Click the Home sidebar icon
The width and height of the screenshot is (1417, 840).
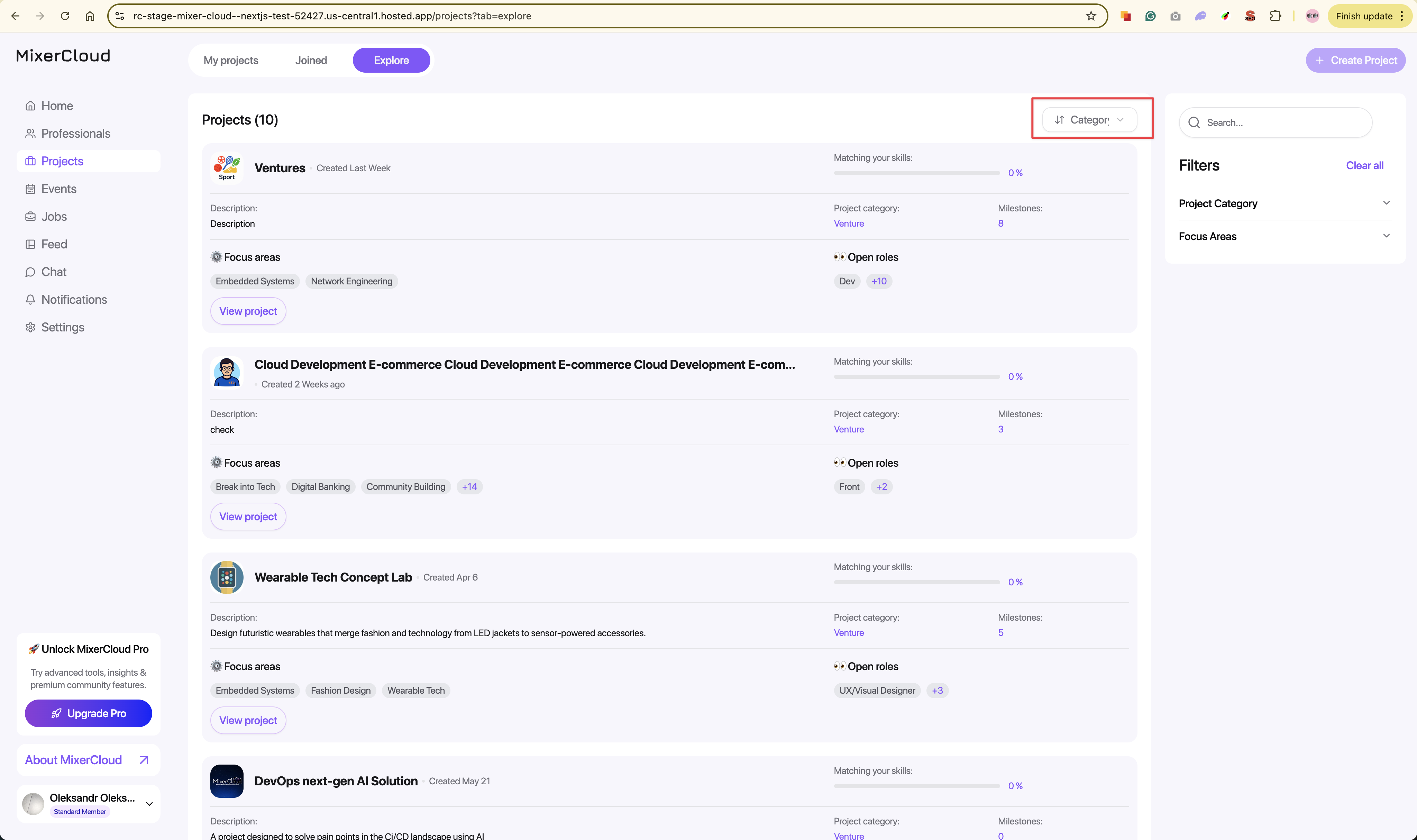pyautogui.click(x=30, y=106)
